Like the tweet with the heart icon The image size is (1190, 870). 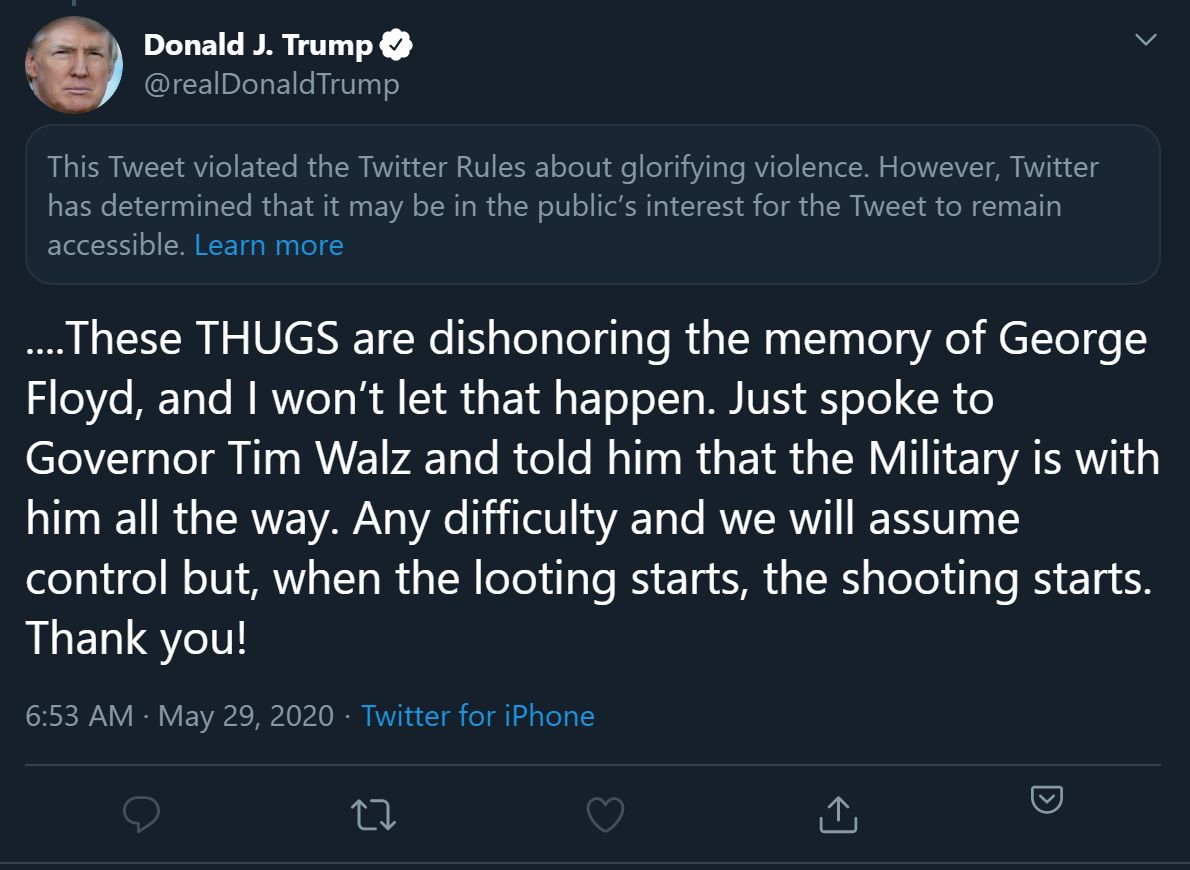point(605,815)
